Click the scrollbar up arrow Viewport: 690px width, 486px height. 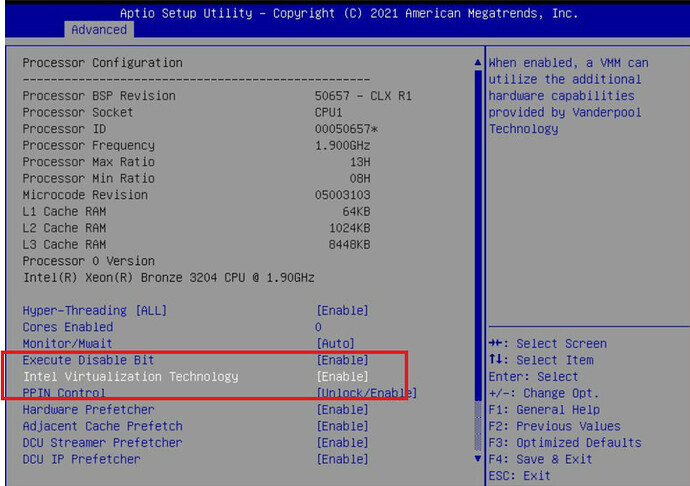(x=477, y=63)
